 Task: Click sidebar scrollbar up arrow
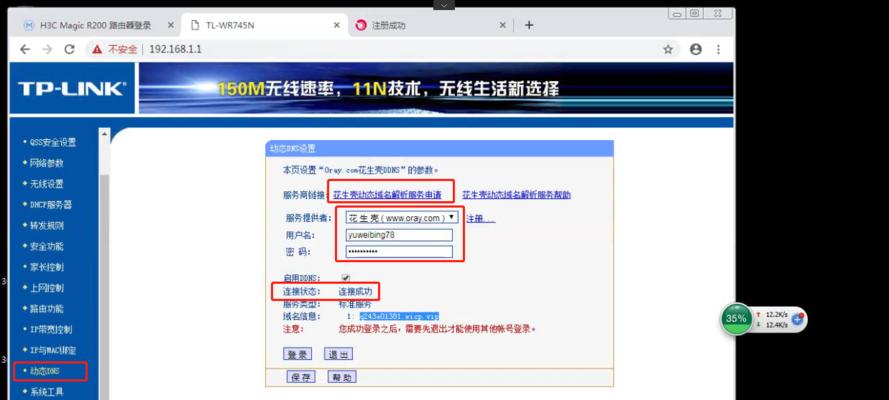click(104, 134)
